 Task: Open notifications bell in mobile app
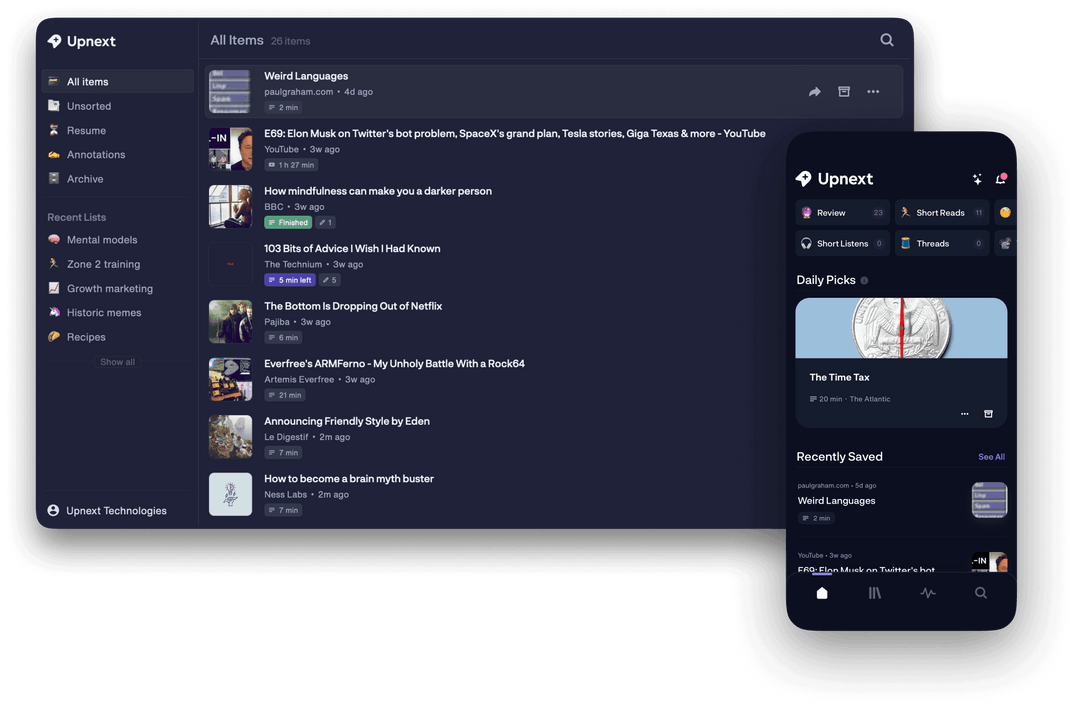coord(1000,179)
